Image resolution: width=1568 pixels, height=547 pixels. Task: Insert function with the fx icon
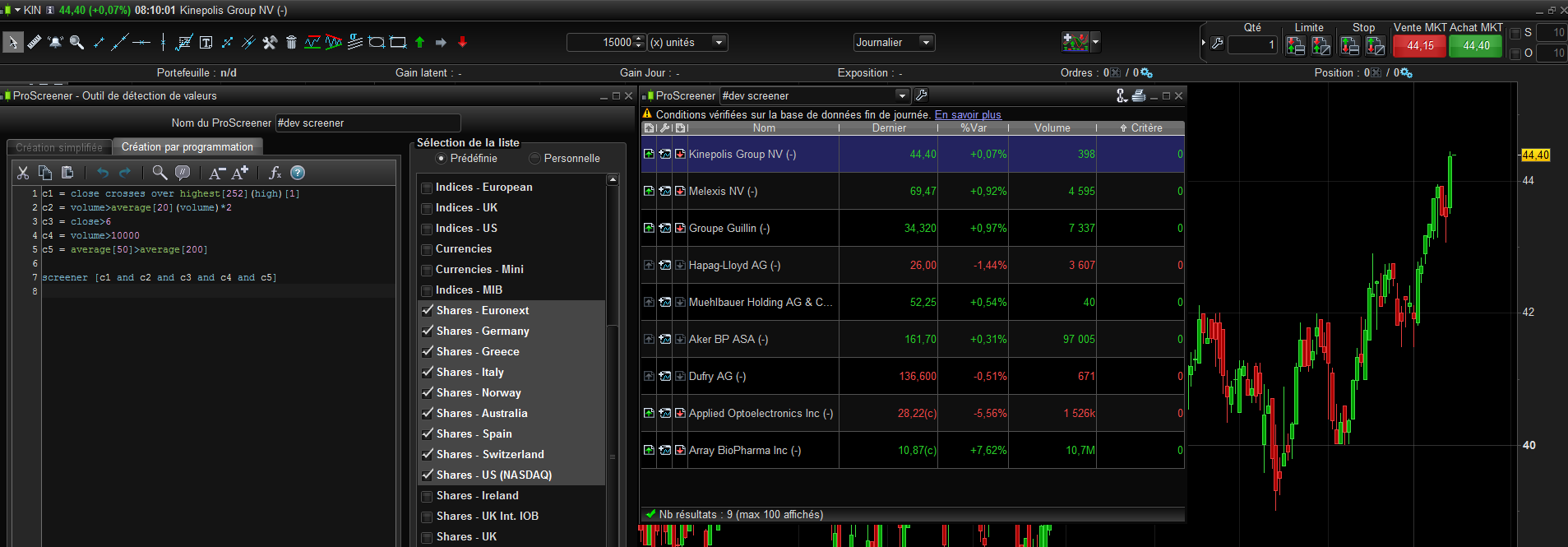[275, 173]
